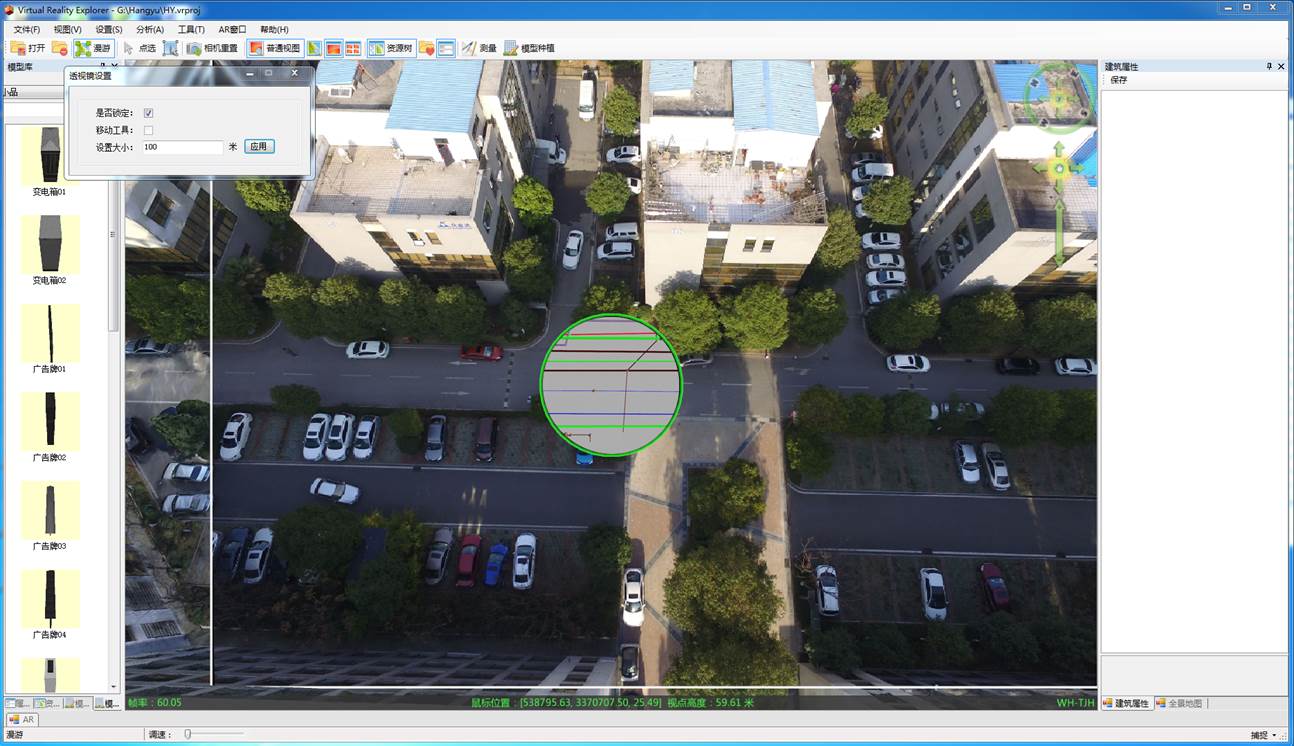Adjust the 调速 speed slider
1294x746 pixels.
tap(187, 735)
